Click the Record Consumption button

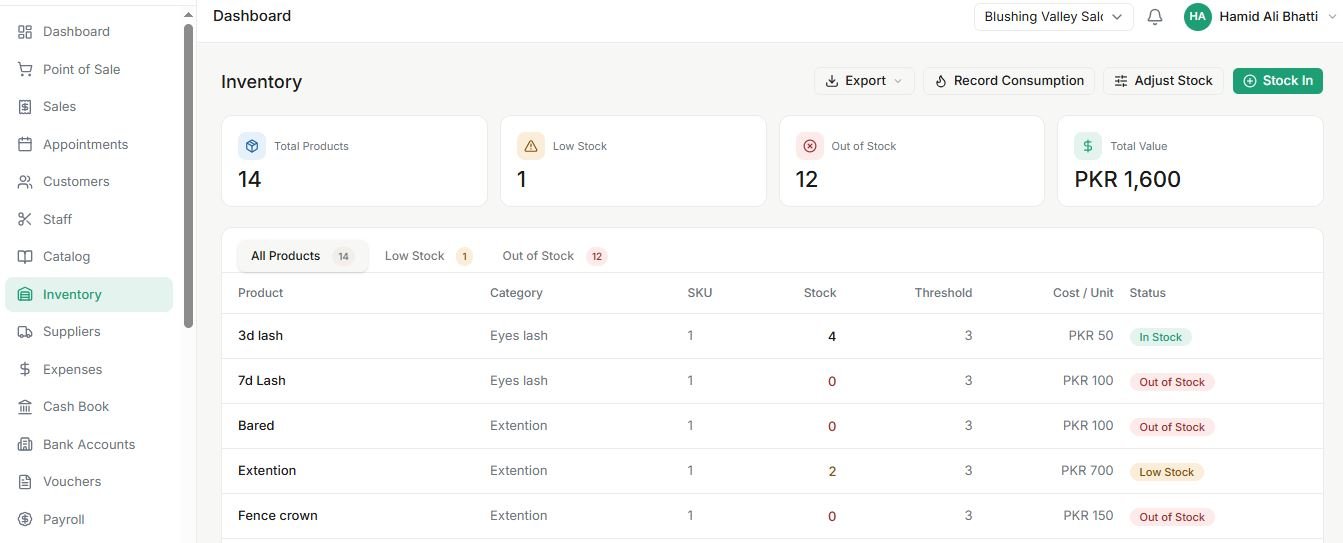coord(1009,81)
